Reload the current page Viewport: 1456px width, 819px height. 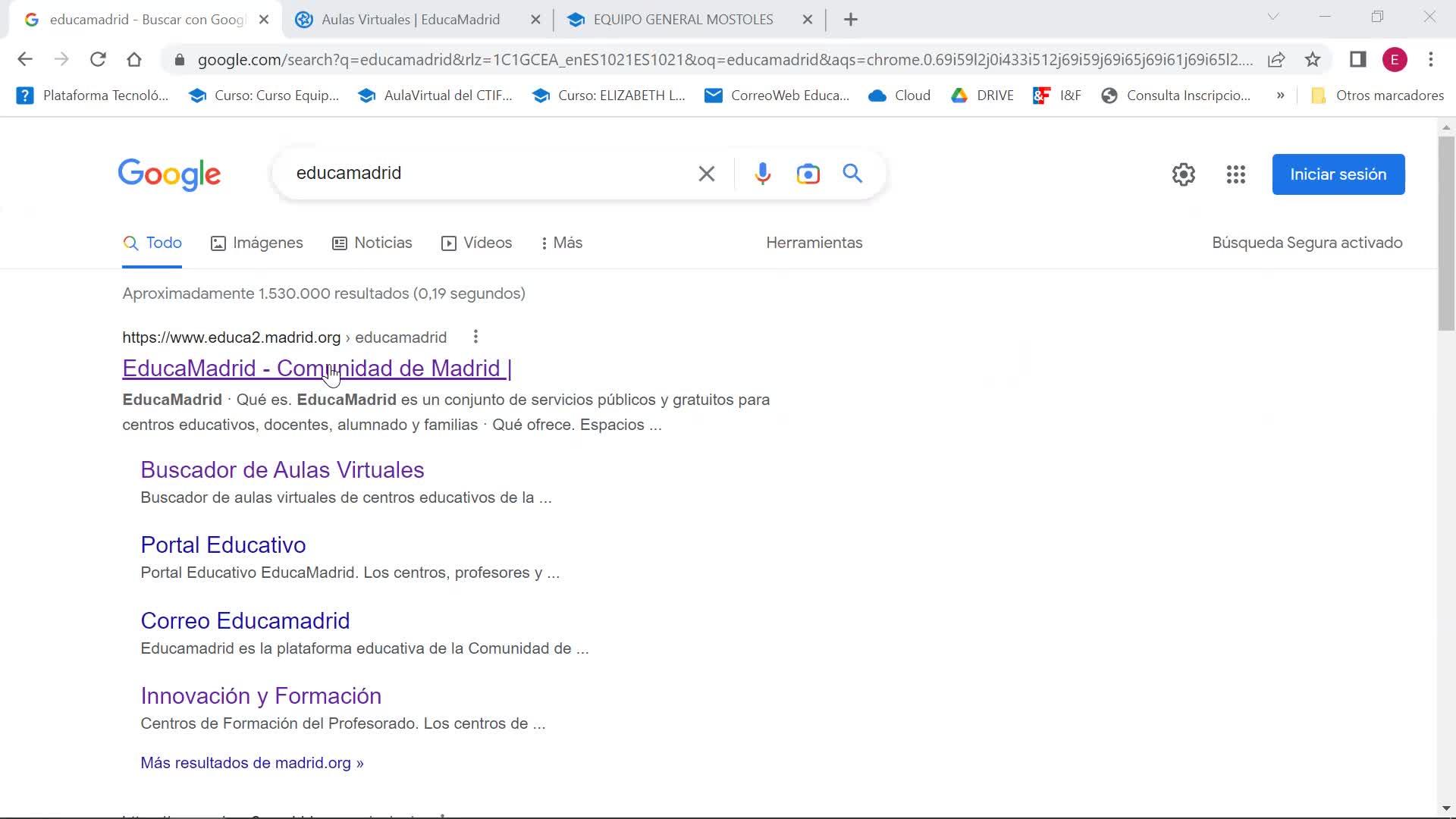98,59
